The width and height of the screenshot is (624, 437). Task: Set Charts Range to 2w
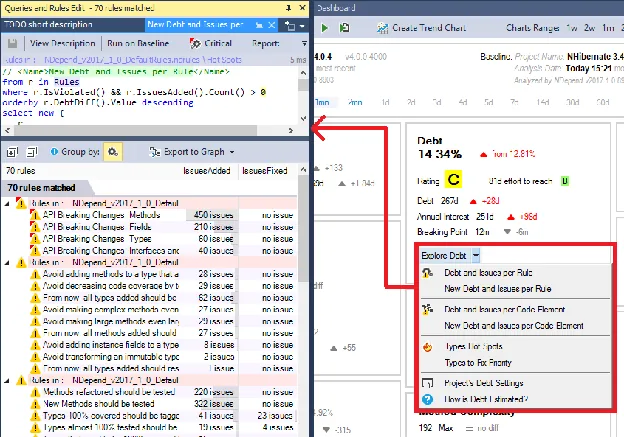pyautogui.click(x=589, y=28)
